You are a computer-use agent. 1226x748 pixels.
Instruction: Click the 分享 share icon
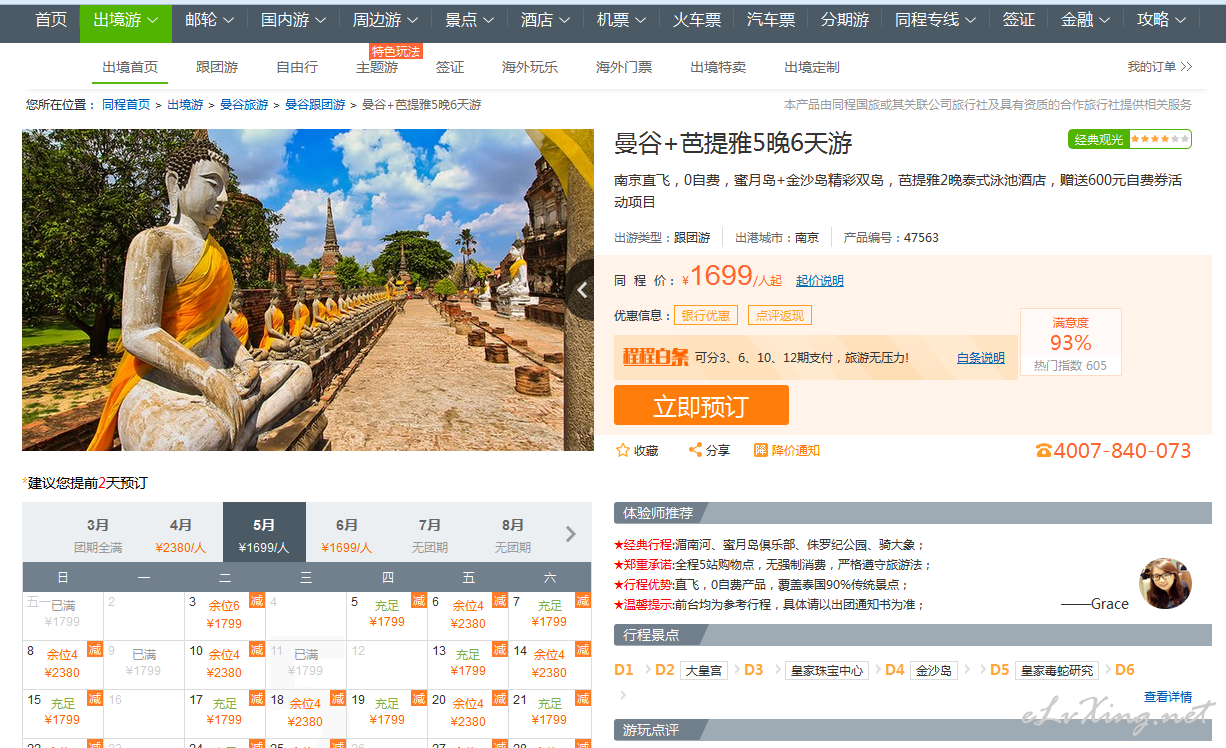695,450
